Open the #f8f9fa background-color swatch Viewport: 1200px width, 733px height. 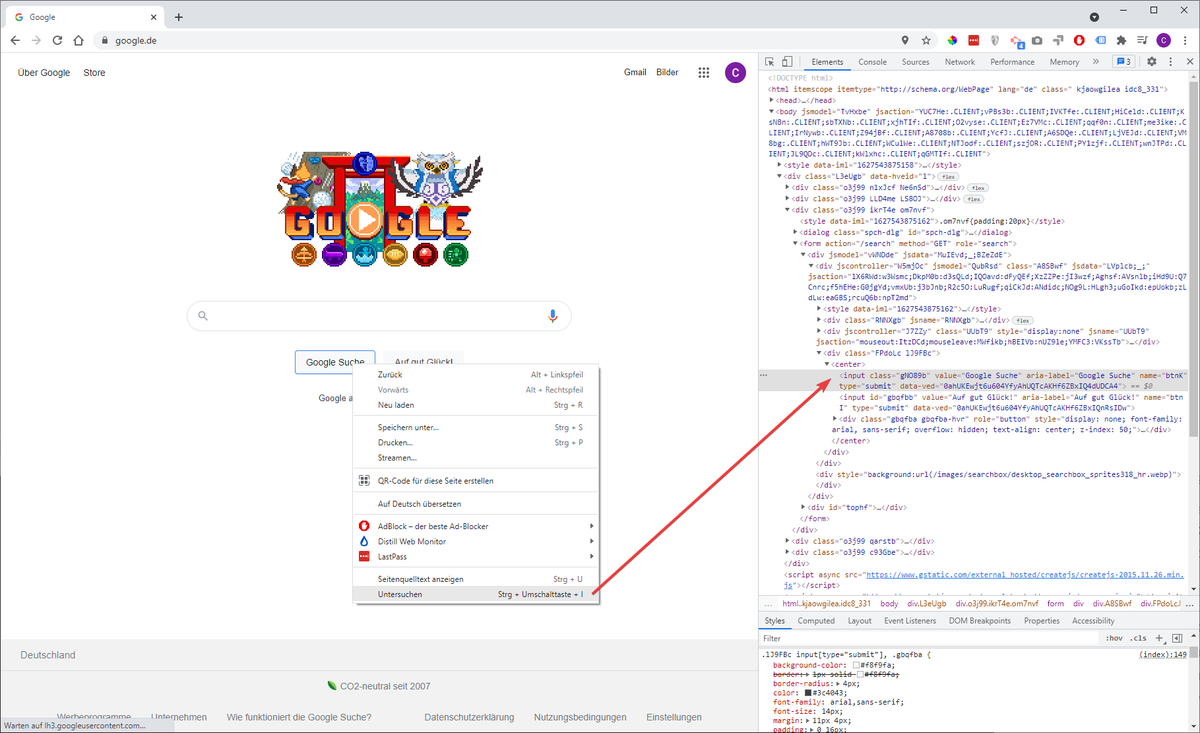pos(856,665)
